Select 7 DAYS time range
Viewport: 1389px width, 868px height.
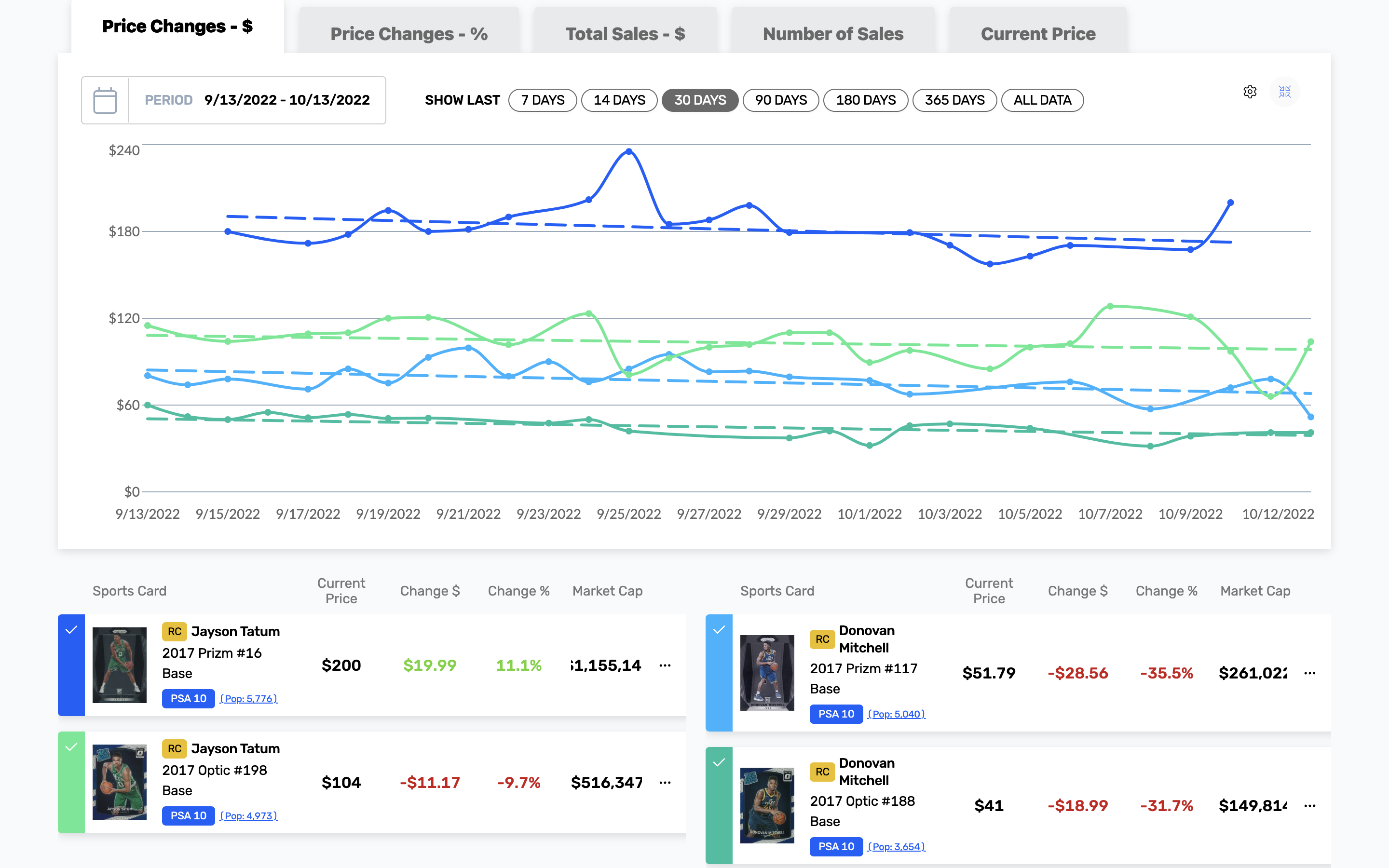pyautogui.click(x=543, y=100)
